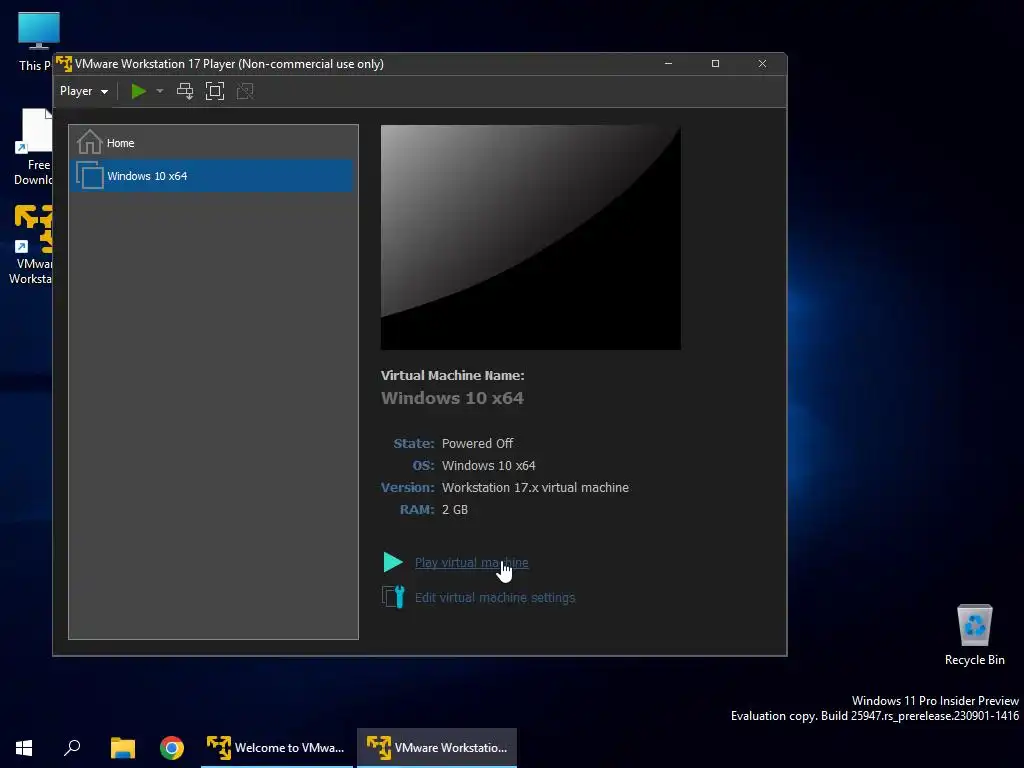The height and width of the screenshot is (768, 1024).
Task: Click the teal play arrow icon
Action: point(392,562)
